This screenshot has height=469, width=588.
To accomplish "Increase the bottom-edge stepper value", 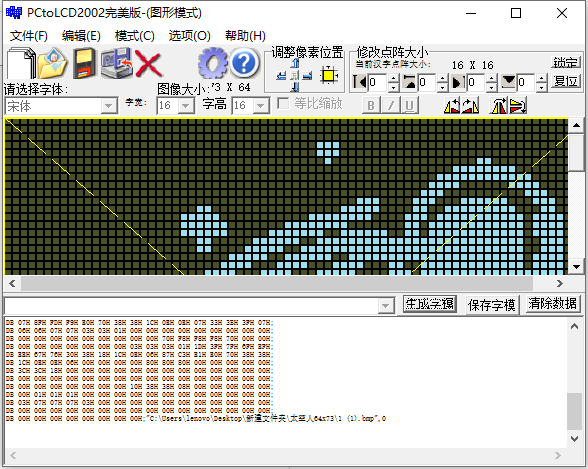I will [x=541, y=78].
